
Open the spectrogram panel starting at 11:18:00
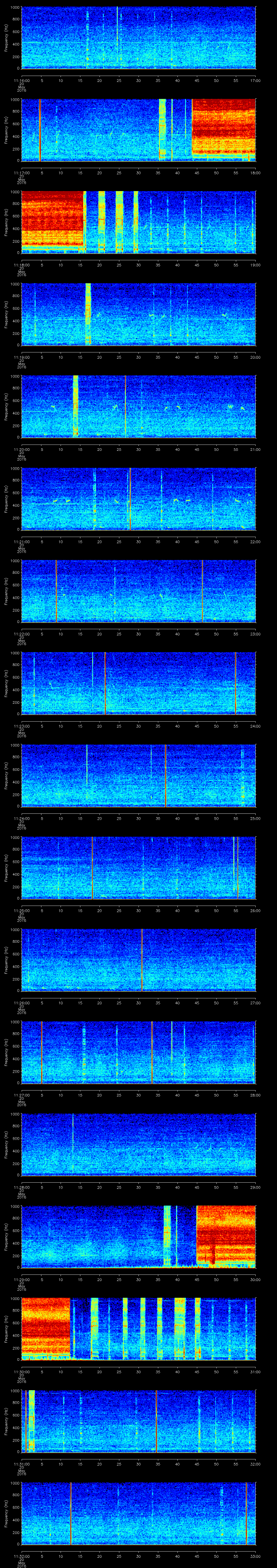pyautogui.click(x=138, y=222)
